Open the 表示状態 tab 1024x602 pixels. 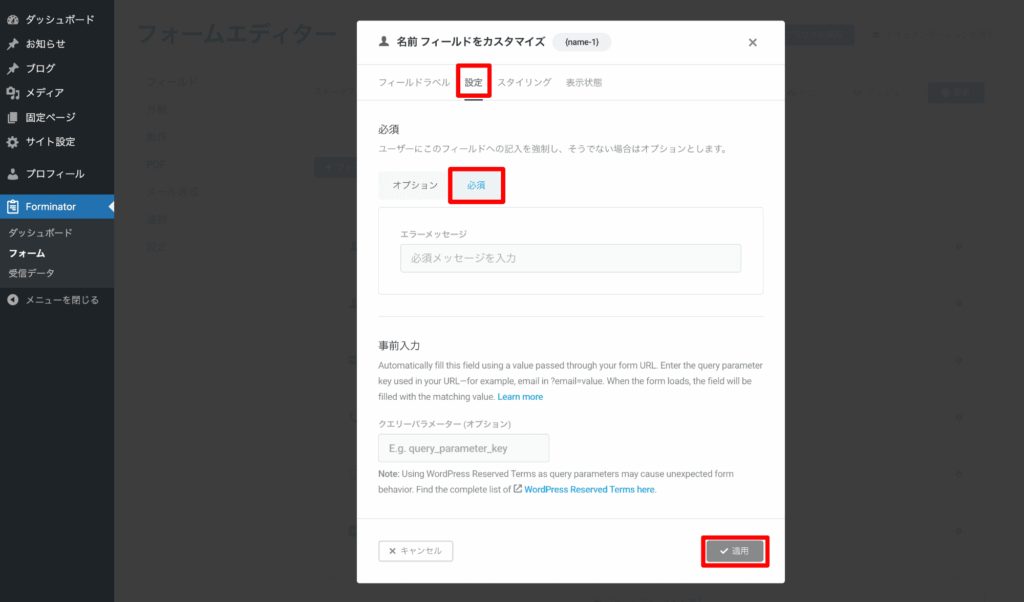584,83
